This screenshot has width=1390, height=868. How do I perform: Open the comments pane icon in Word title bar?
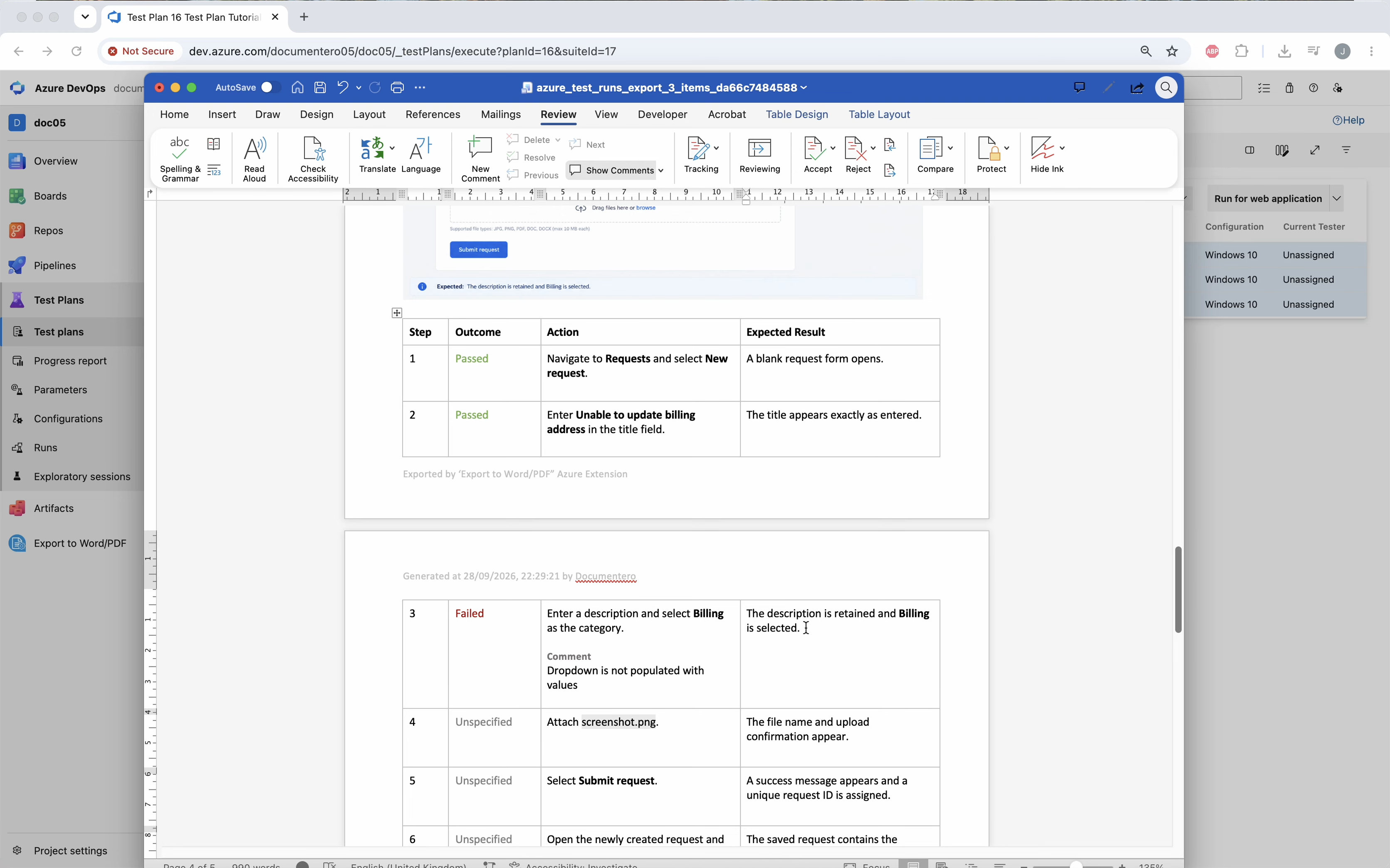pyautogui.click(x=1079, y=87)
